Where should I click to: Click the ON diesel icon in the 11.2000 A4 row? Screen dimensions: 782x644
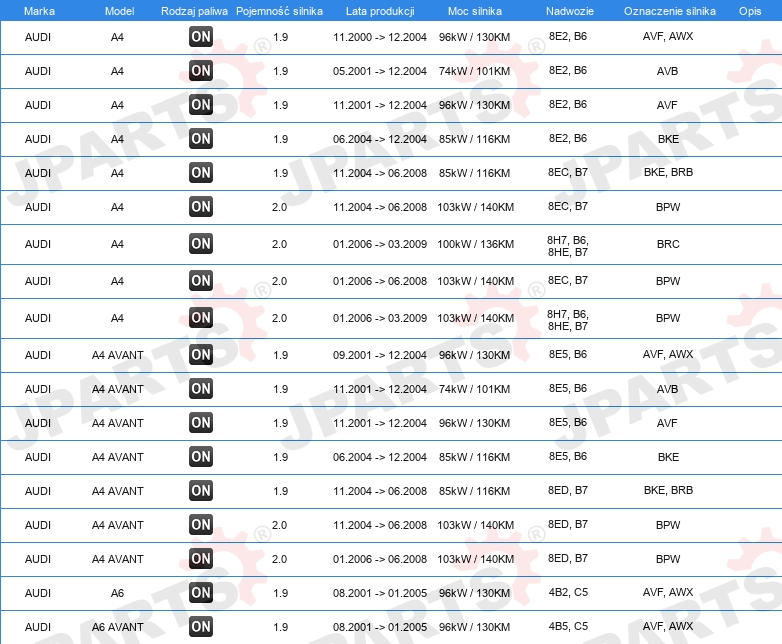(201, 37)
